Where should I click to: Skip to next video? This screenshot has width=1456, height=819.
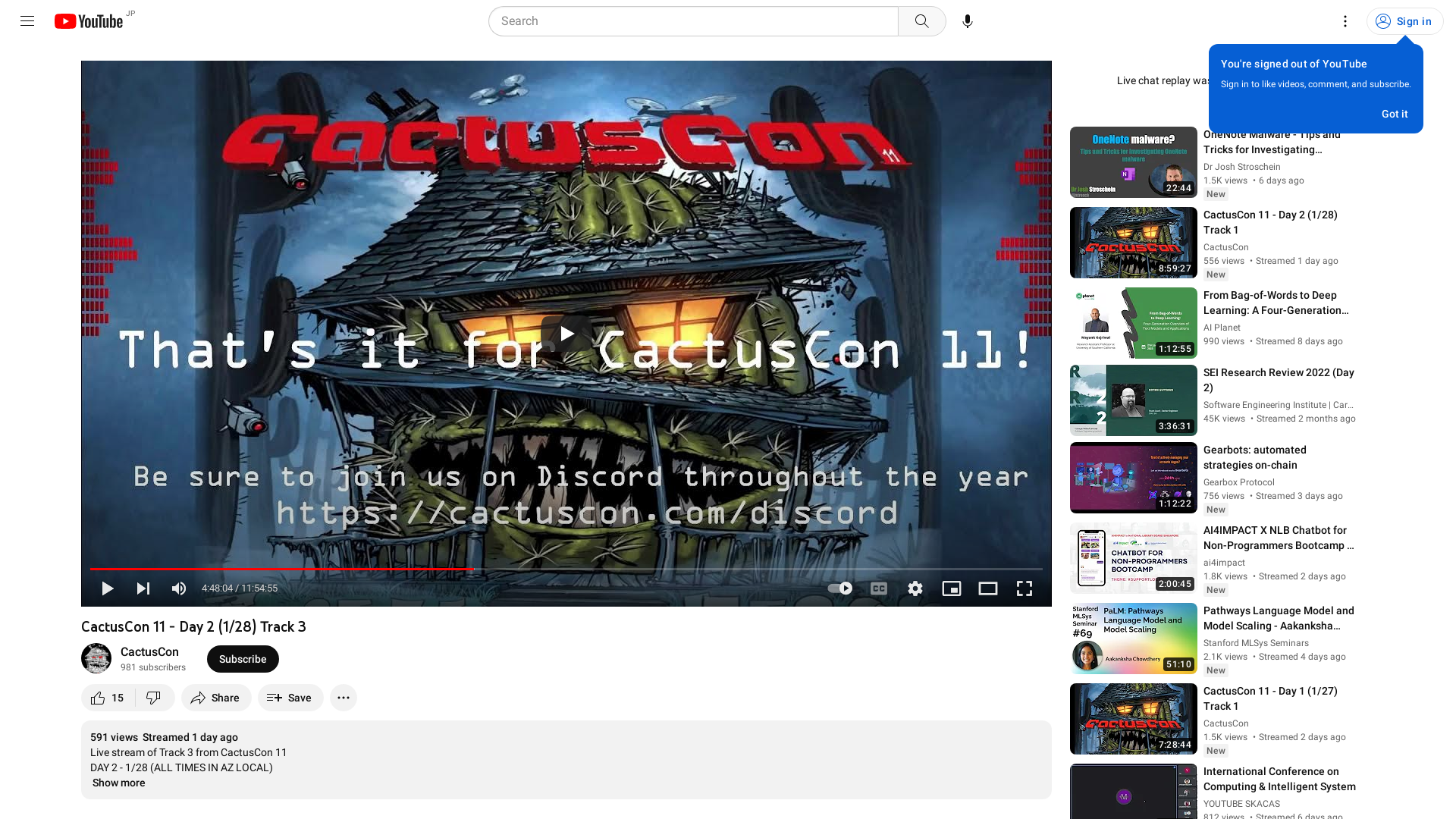(143, 588)
